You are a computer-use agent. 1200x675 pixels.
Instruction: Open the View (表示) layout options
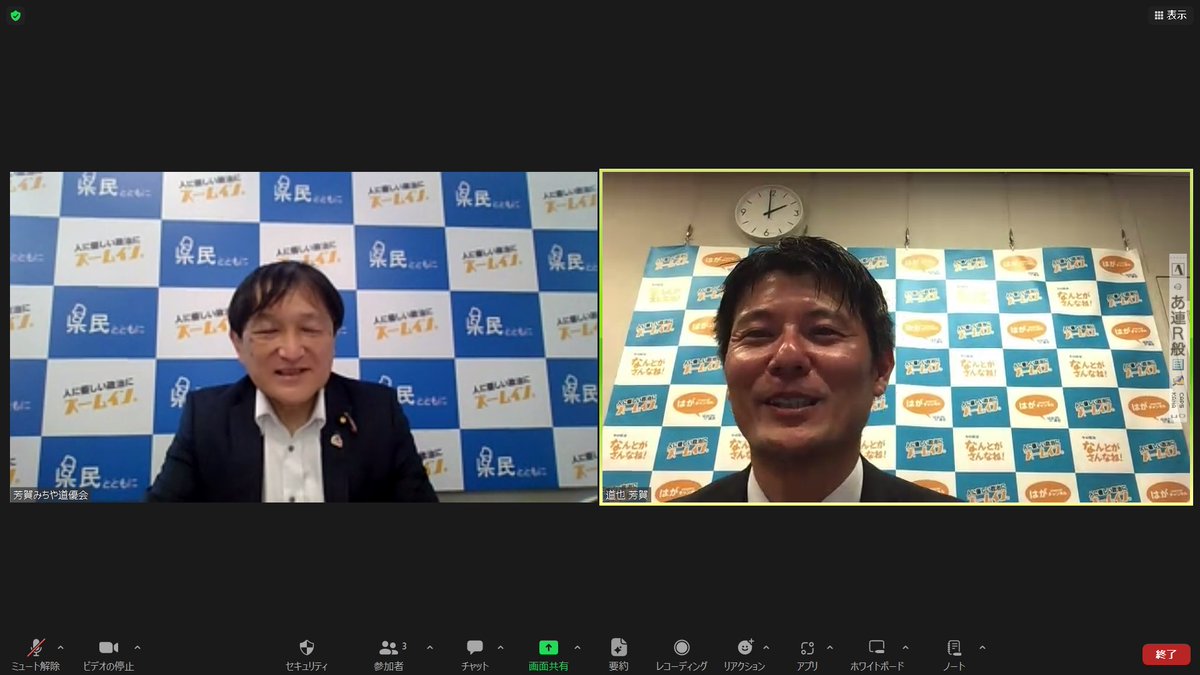pos(1170,15)
